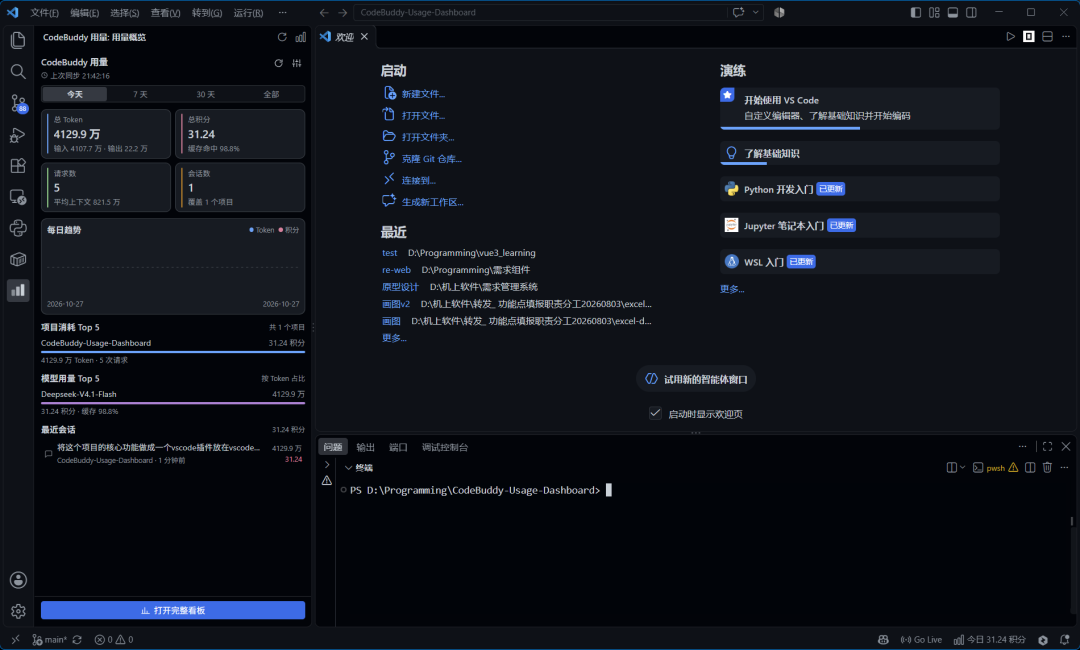
Task: Open recent project re-web
Action: pos(396,270)
